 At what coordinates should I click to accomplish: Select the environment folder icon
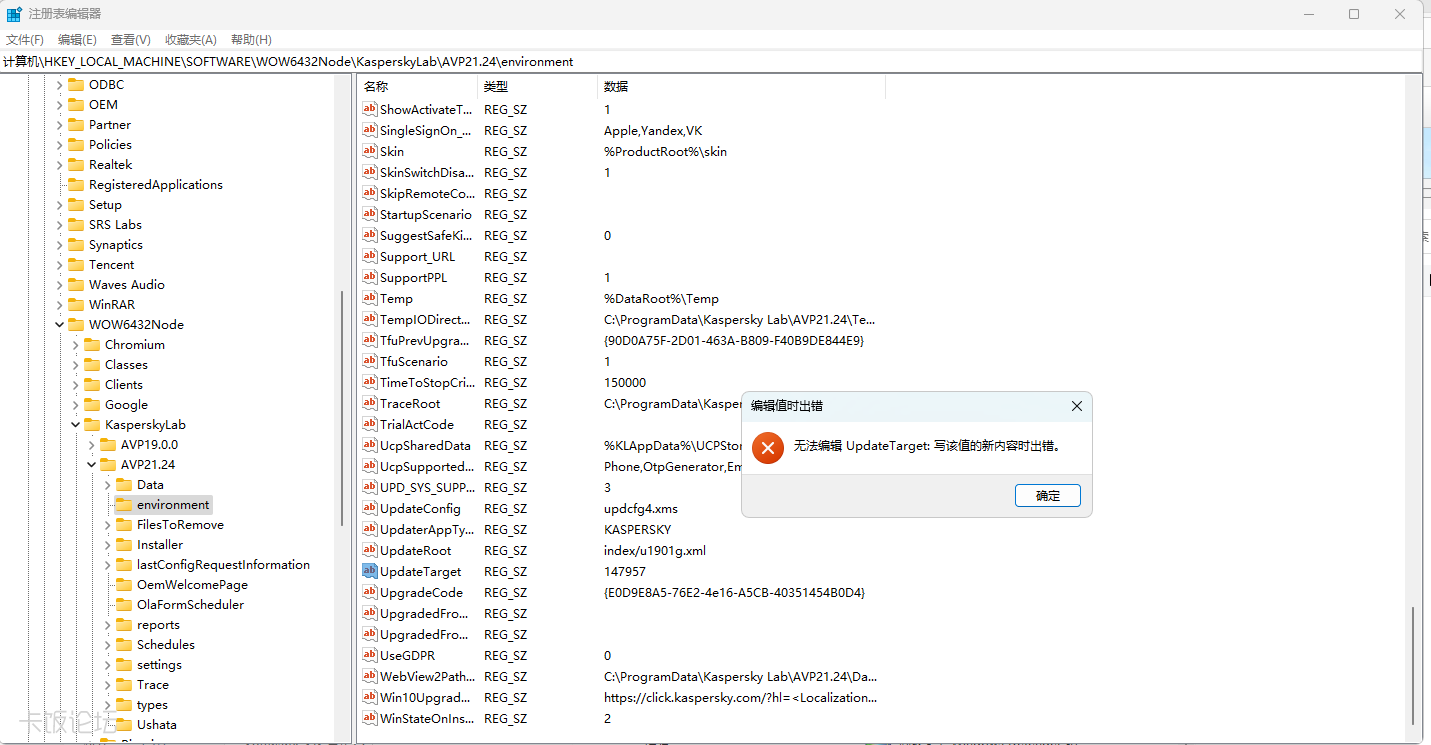(124, 505)
